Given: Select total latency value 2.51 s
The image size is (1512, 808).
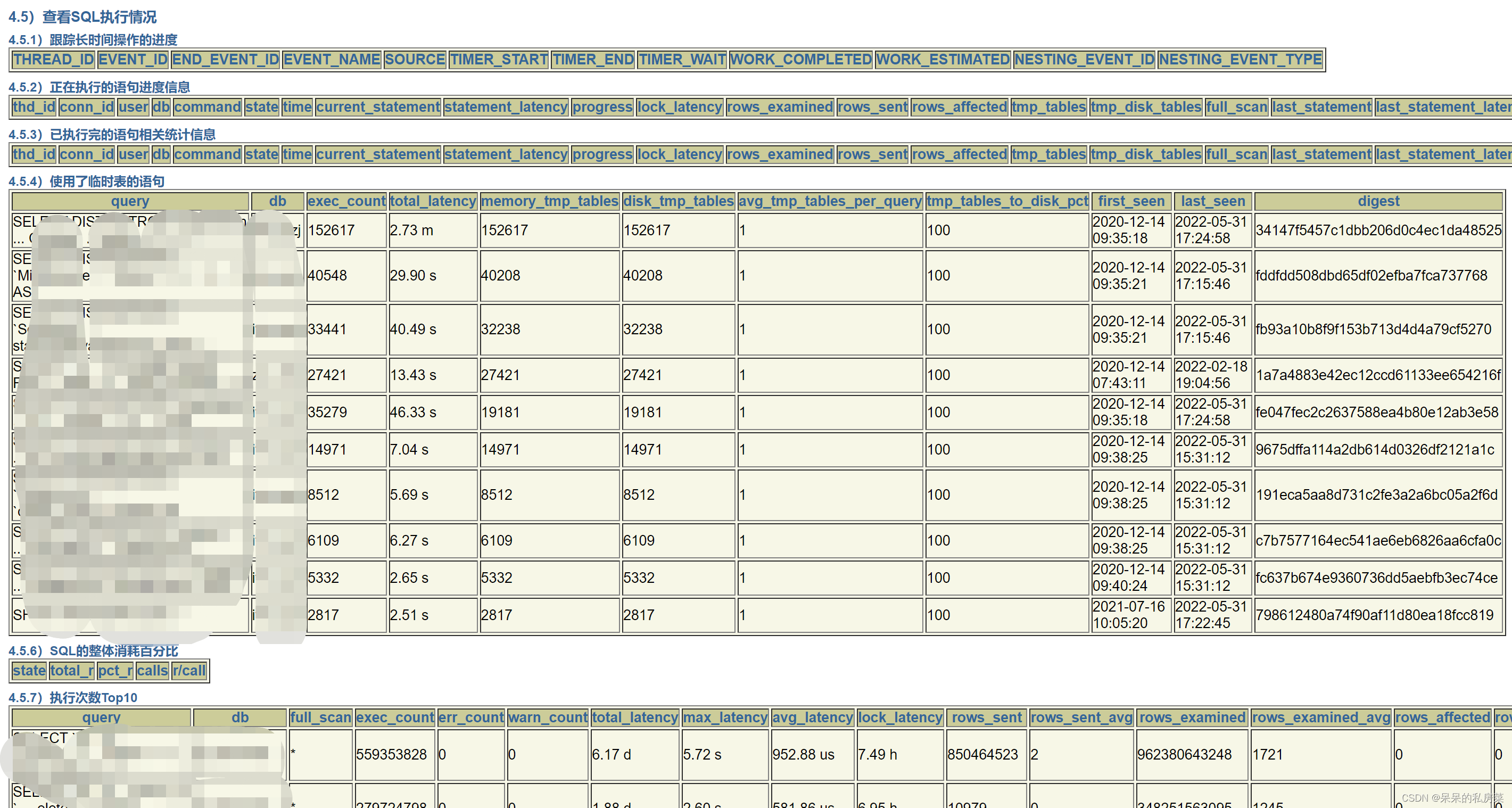Looking at the screenshot, I should tap(409, 615).
